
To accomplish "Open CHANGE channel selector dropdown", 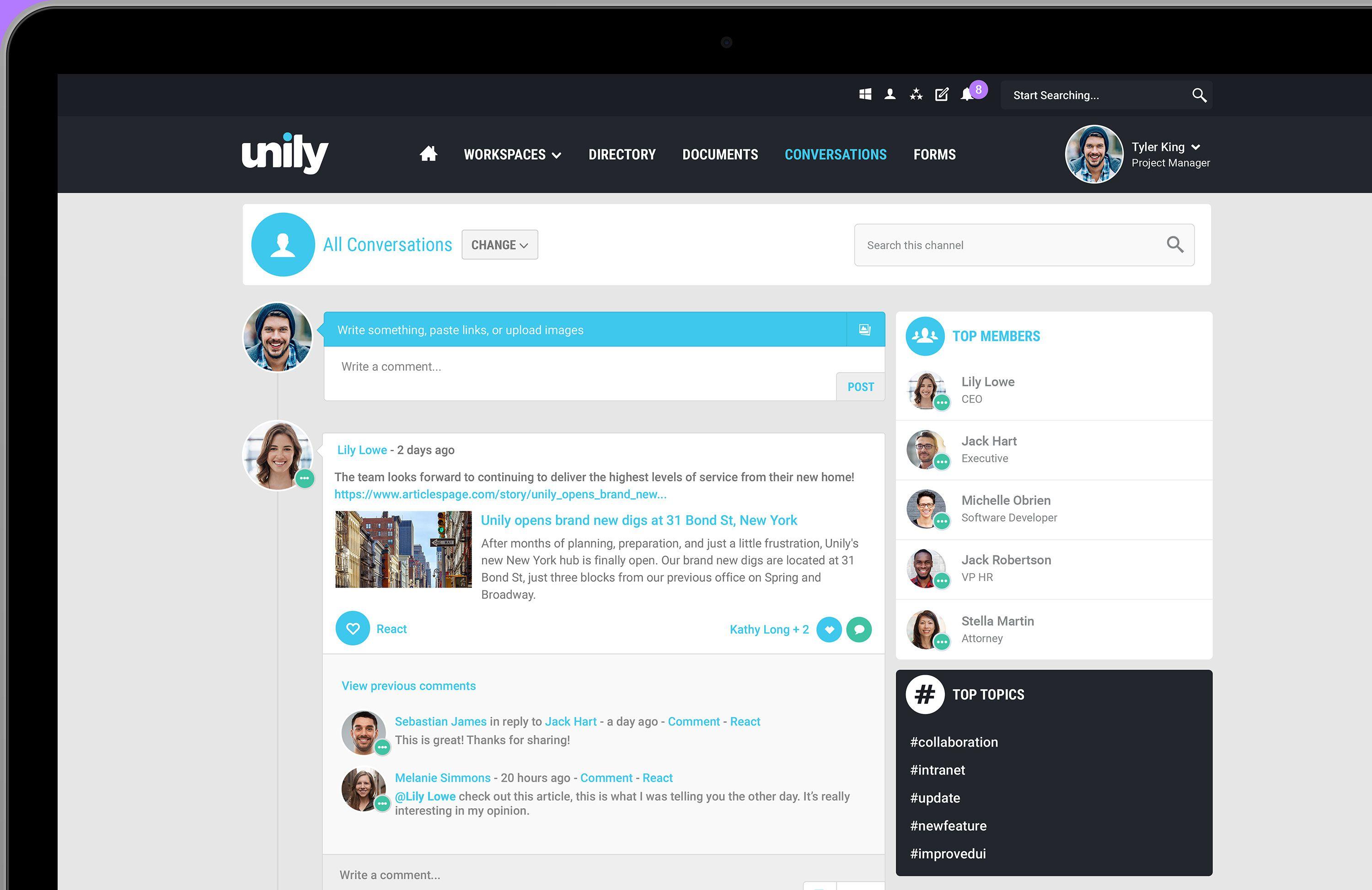I will (499, 245).
